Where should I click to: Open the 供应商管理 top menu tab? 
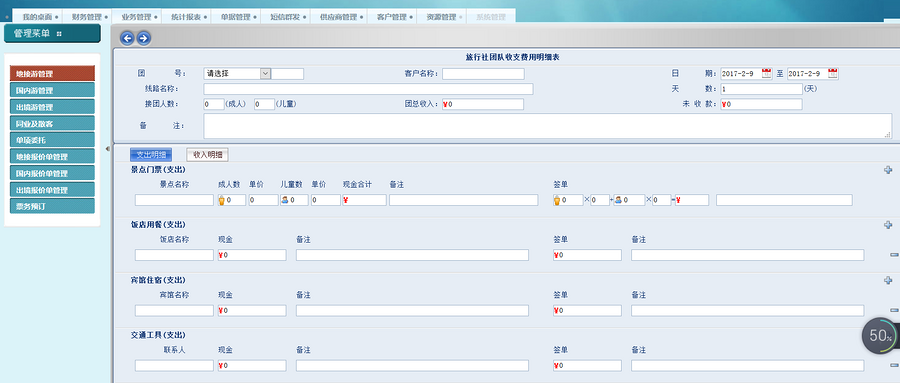coord(338,17)
